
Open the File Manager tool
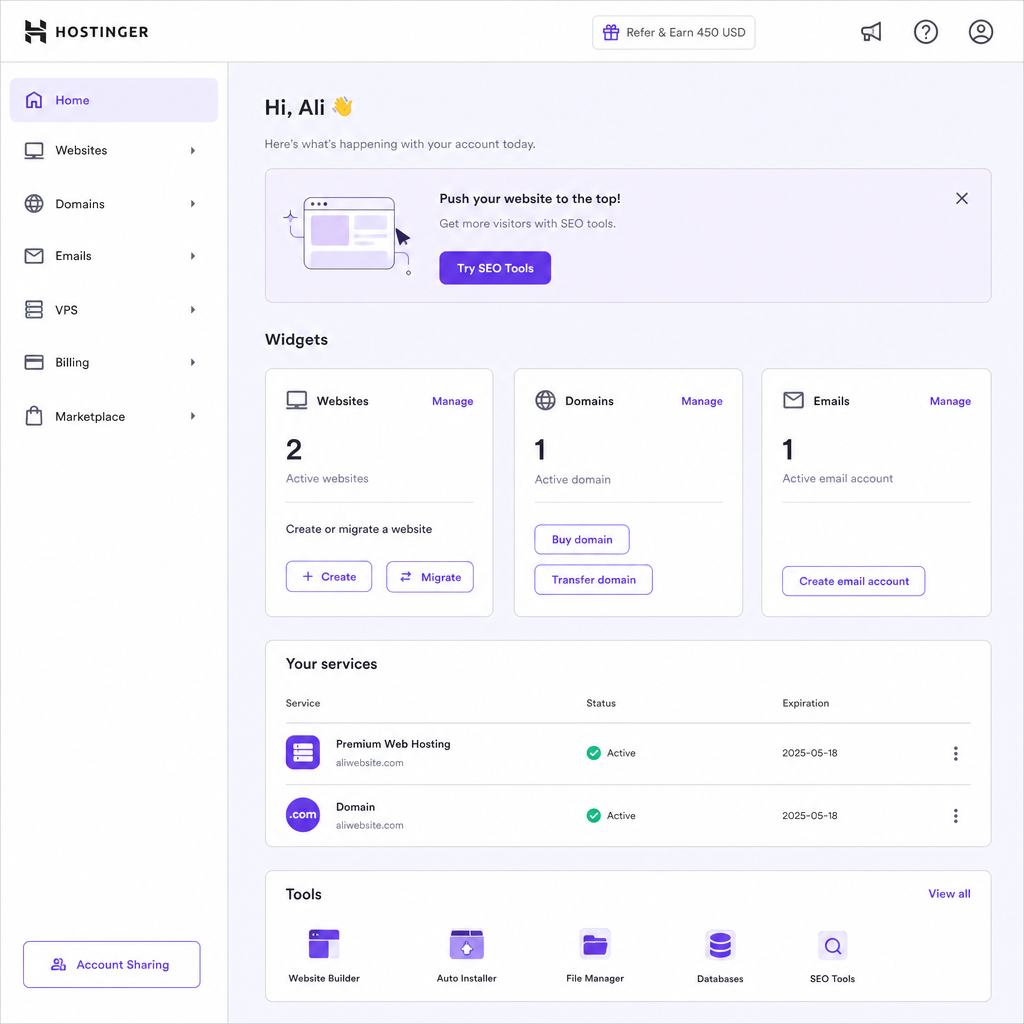pos(595,955)
